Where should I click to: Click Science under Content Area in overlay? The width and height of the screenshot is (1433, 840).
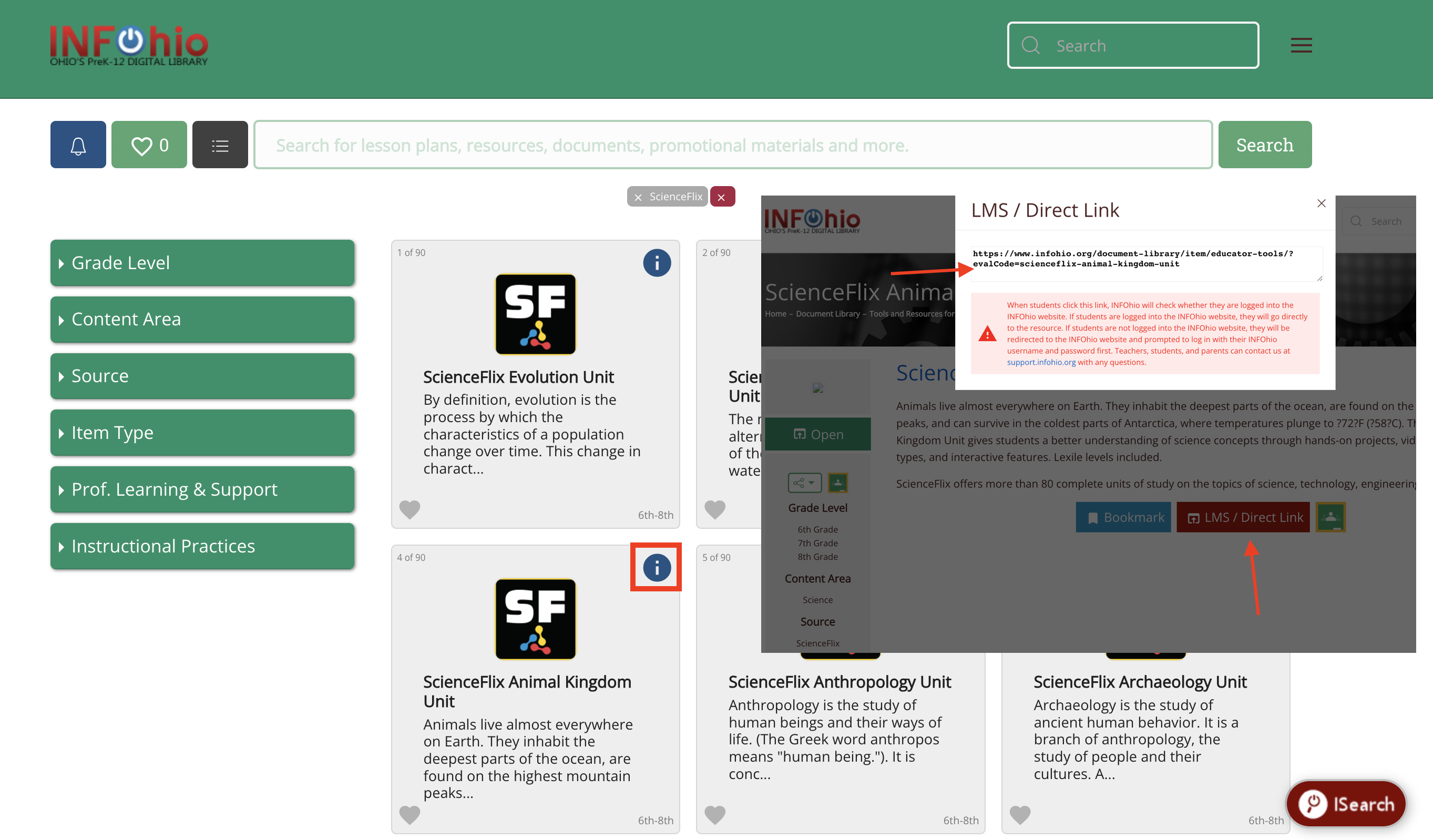pos(817,600)
